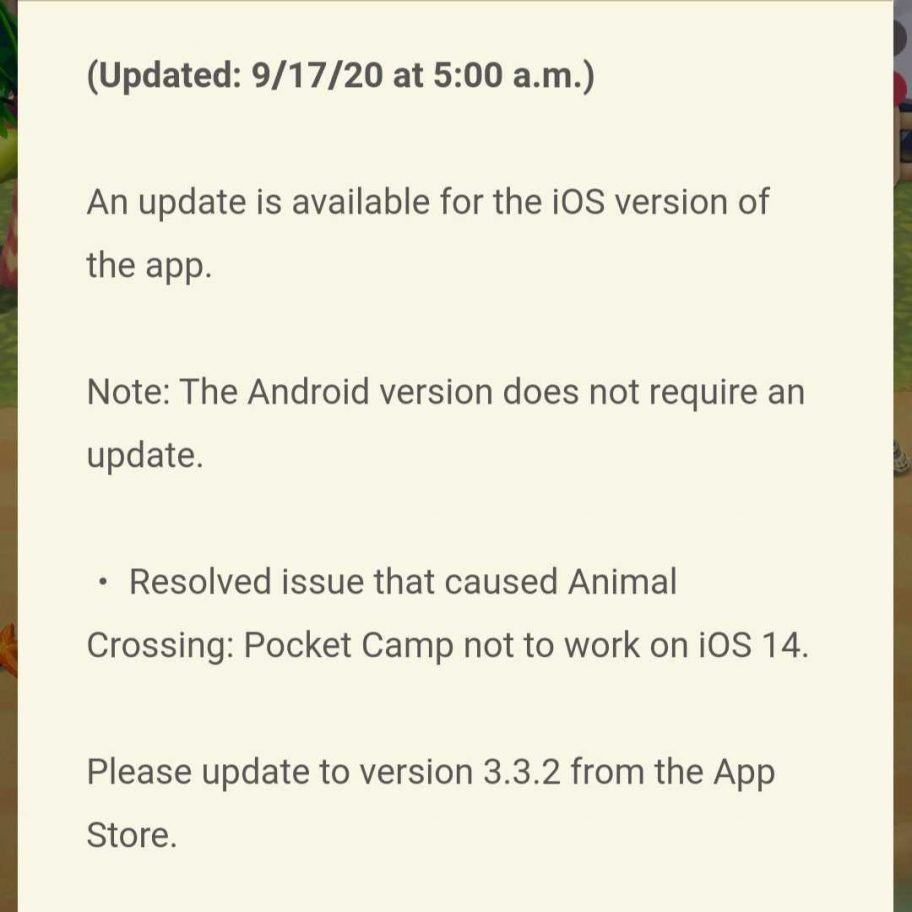
Task: Click the bold Updated 9/17/20 heading
Action: 340,76
